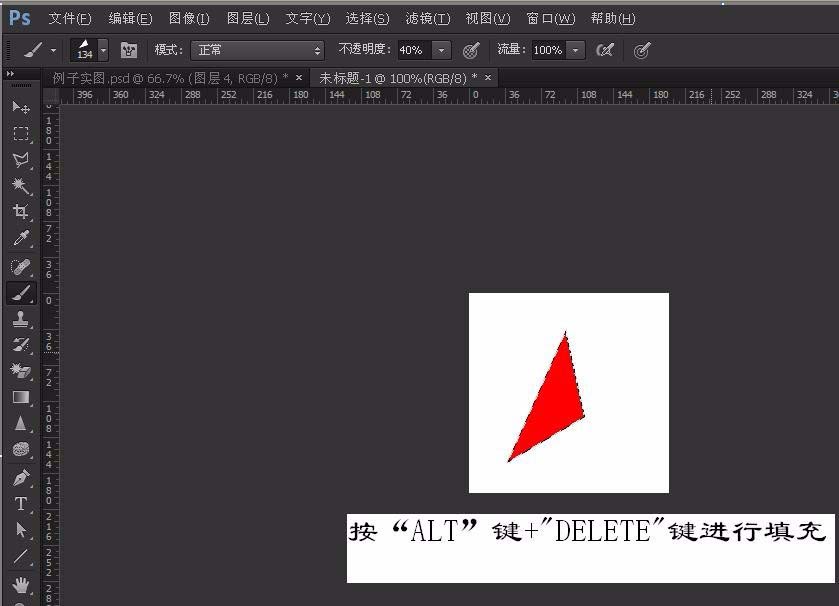Image resolution: width=839 pixels, height=606 pixels.
Task: Expand the toolbar with the double-arrow chevron
Action: pos(11,73)
